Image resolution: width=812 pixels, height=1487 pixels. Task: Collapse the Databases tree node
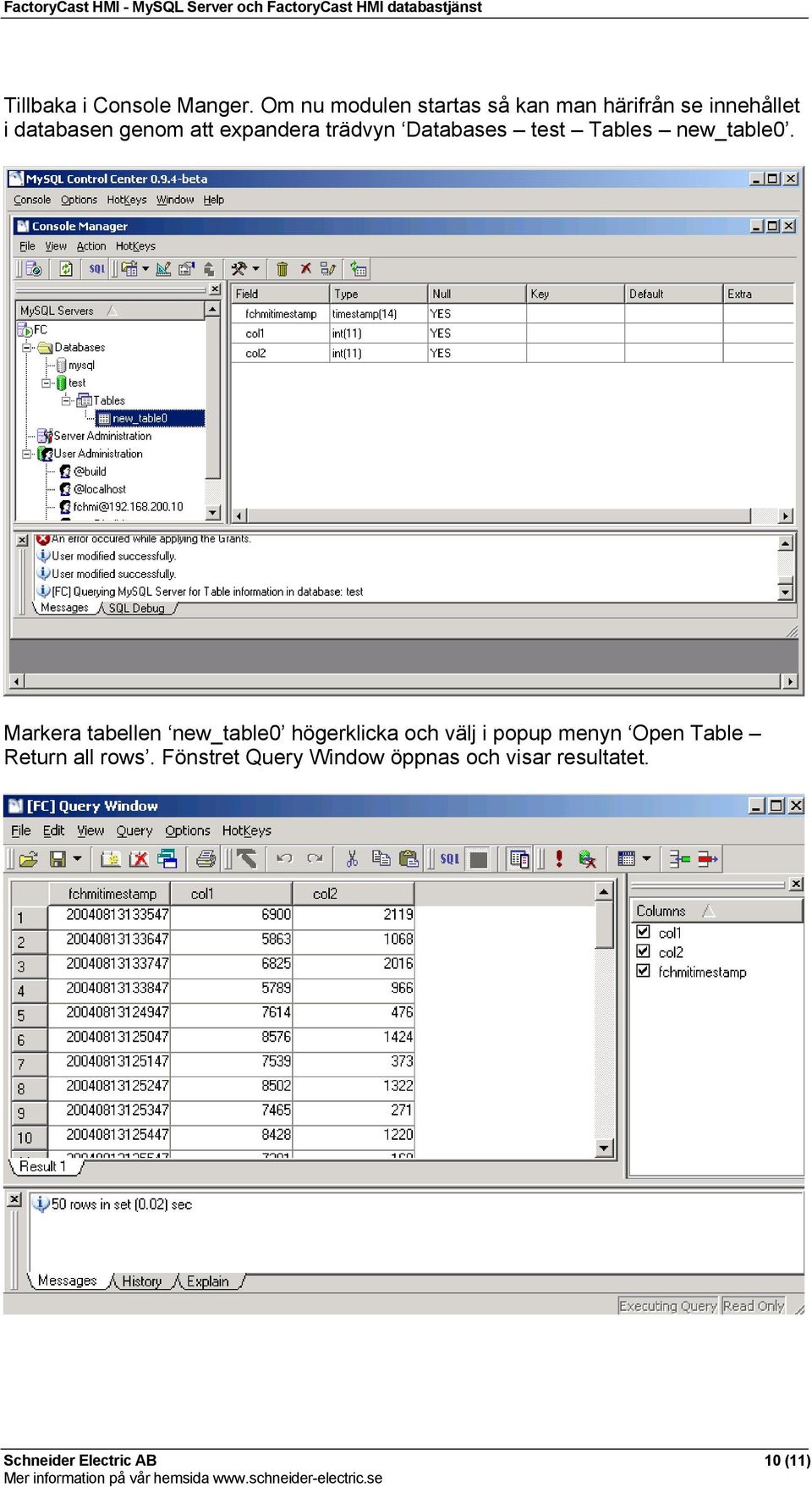[27, 347]
